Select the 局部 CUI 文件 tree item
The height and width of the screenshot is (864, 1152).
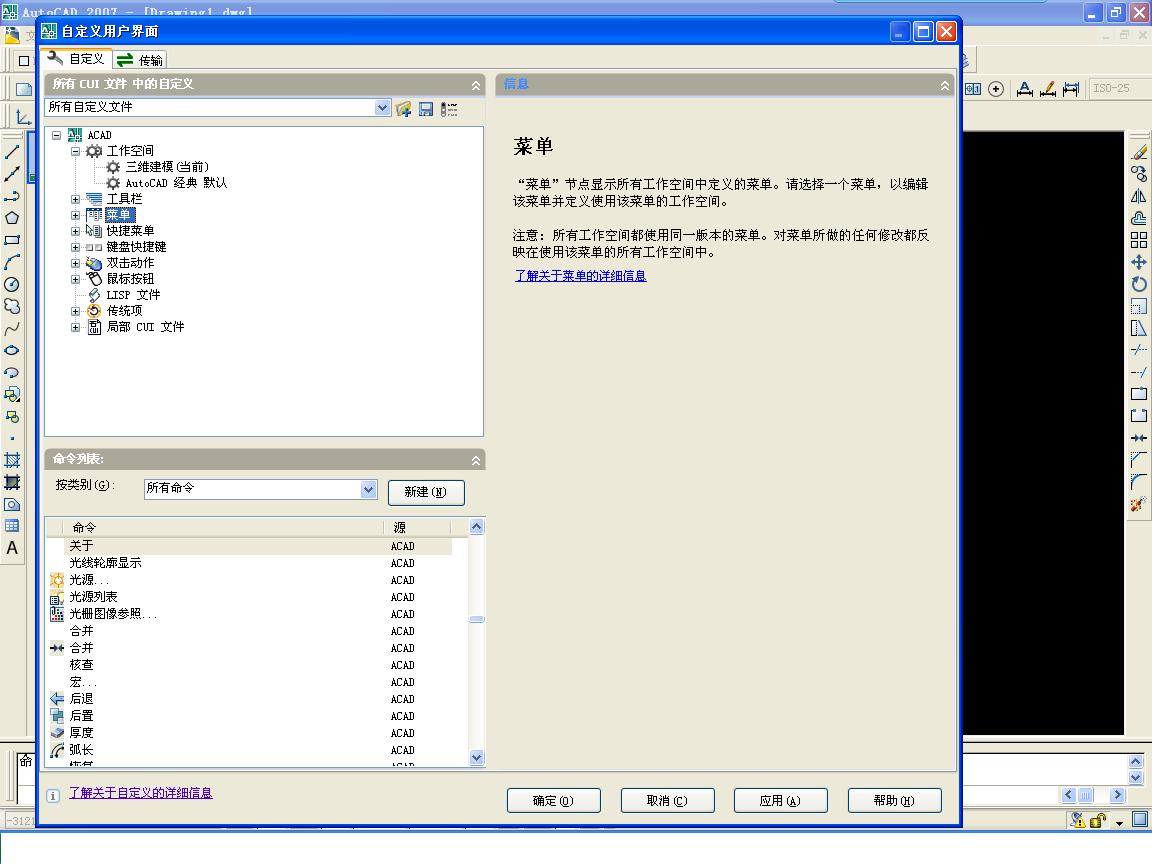(145, 327)
